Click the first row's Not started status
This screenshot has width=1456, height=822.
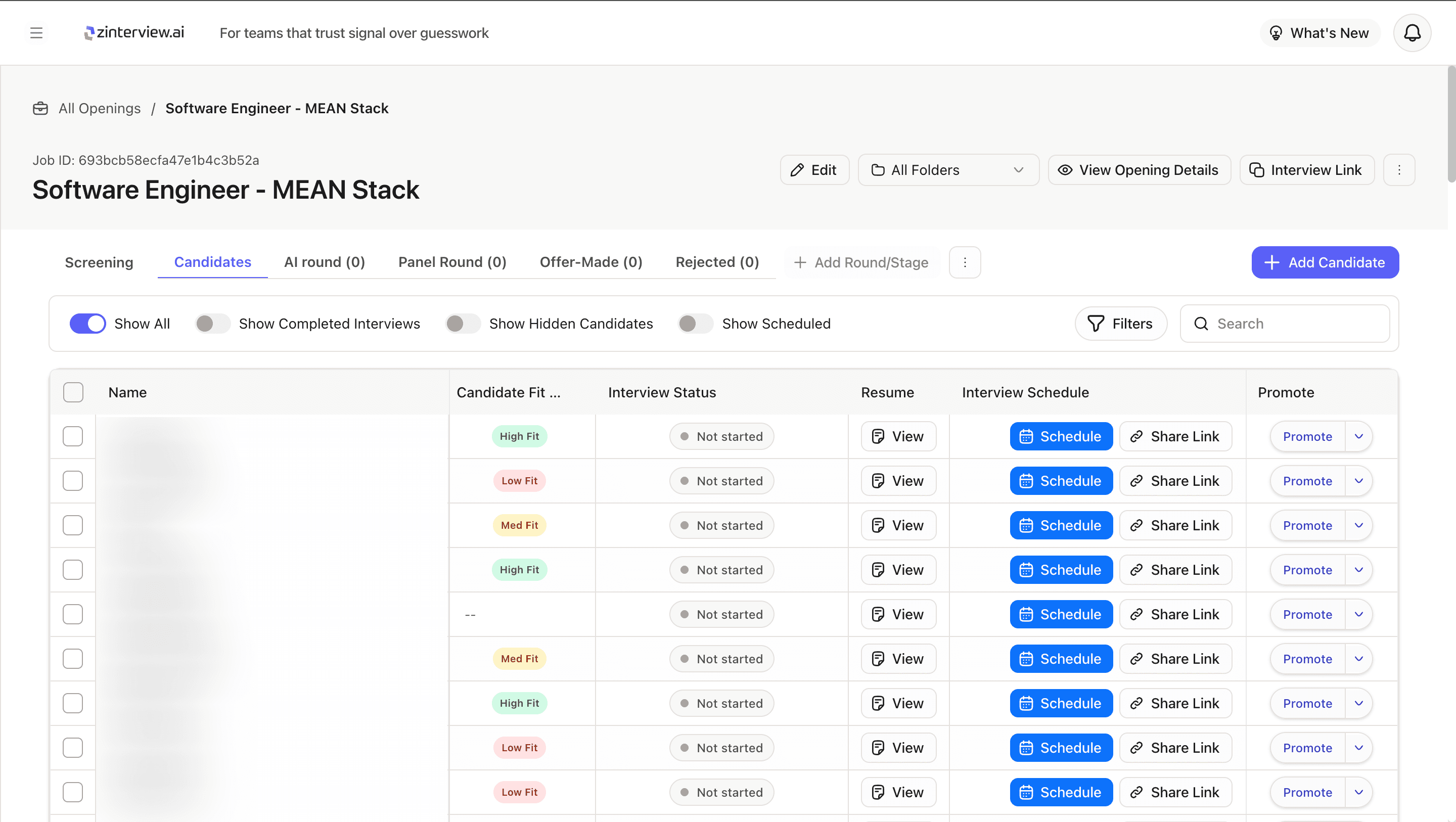[x=721, y=436]
